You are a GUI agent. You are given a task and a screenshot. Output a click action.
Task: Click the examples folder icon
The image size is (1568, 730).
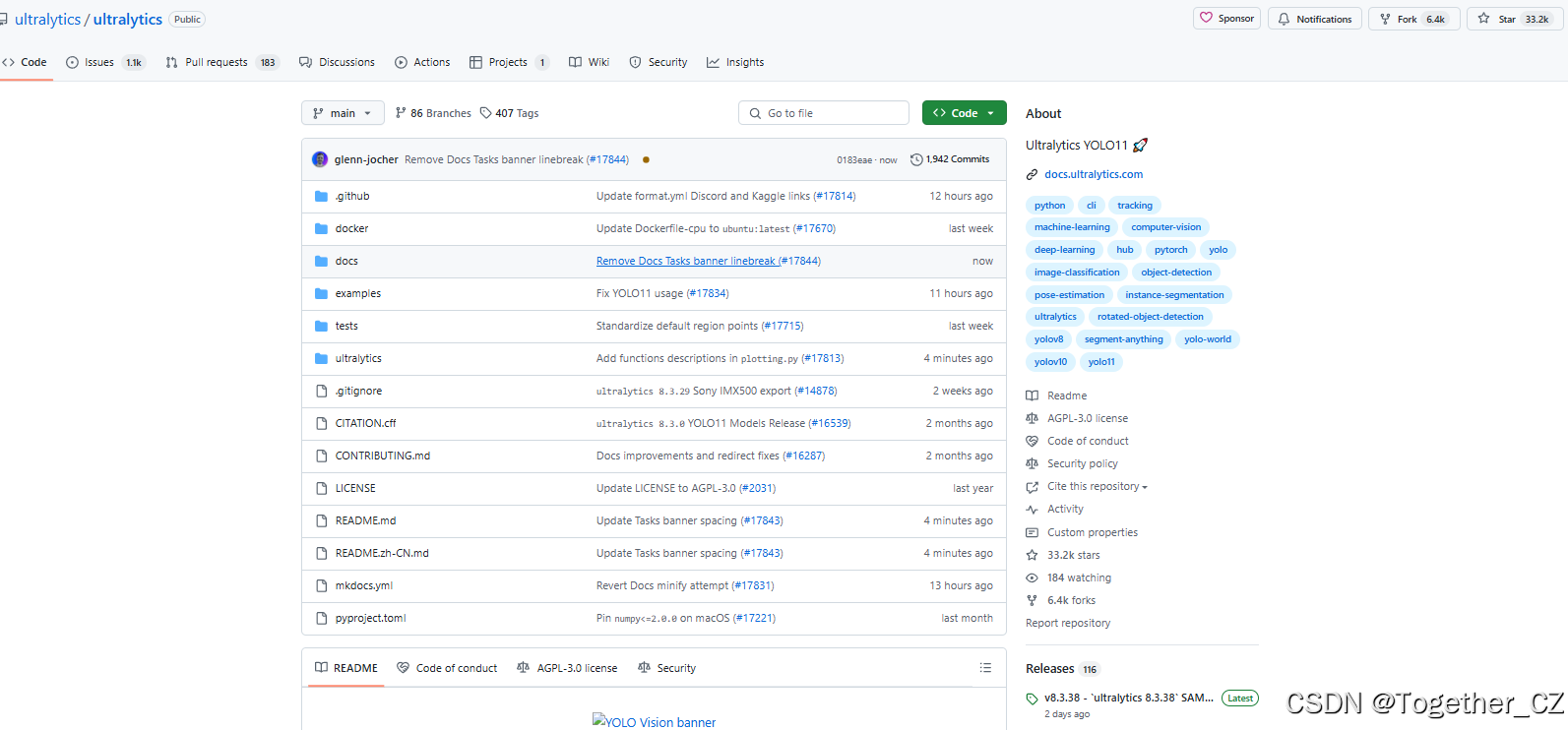(x=321, y=294)
